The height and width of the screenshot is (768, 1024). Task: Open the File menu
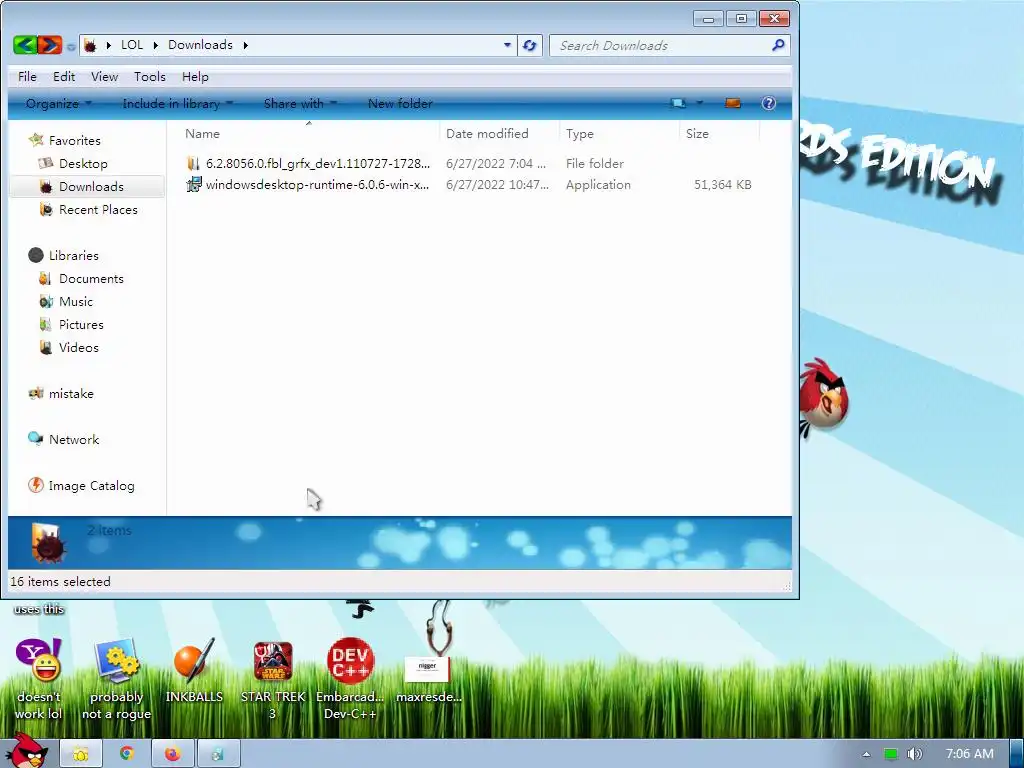pyautogui.click(x=27, y=76)
